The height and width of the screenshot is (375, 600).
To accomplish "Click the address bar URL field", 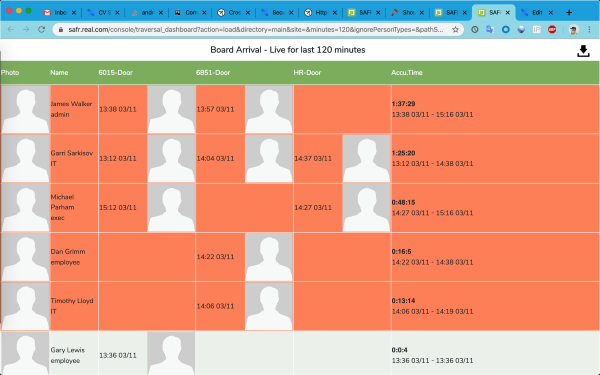I will [256, 29].
